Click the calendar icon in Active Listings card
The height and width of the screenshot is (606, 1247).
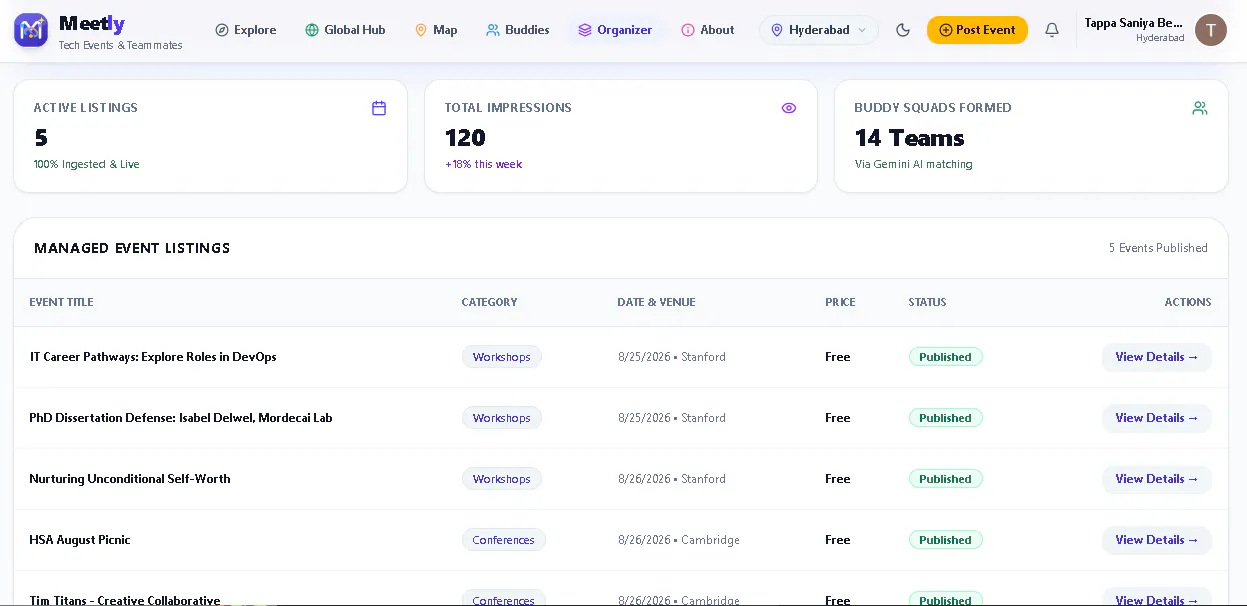pos(379,108)
